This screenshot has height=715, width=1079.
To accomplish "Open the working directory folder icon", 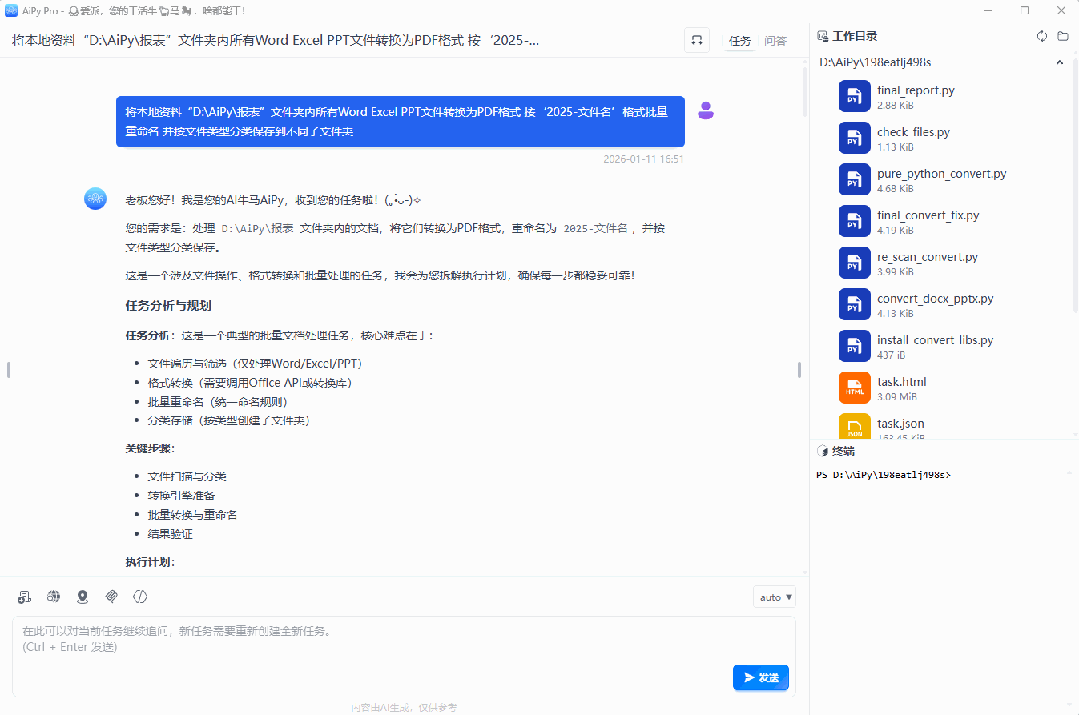I will (1063, 36).
